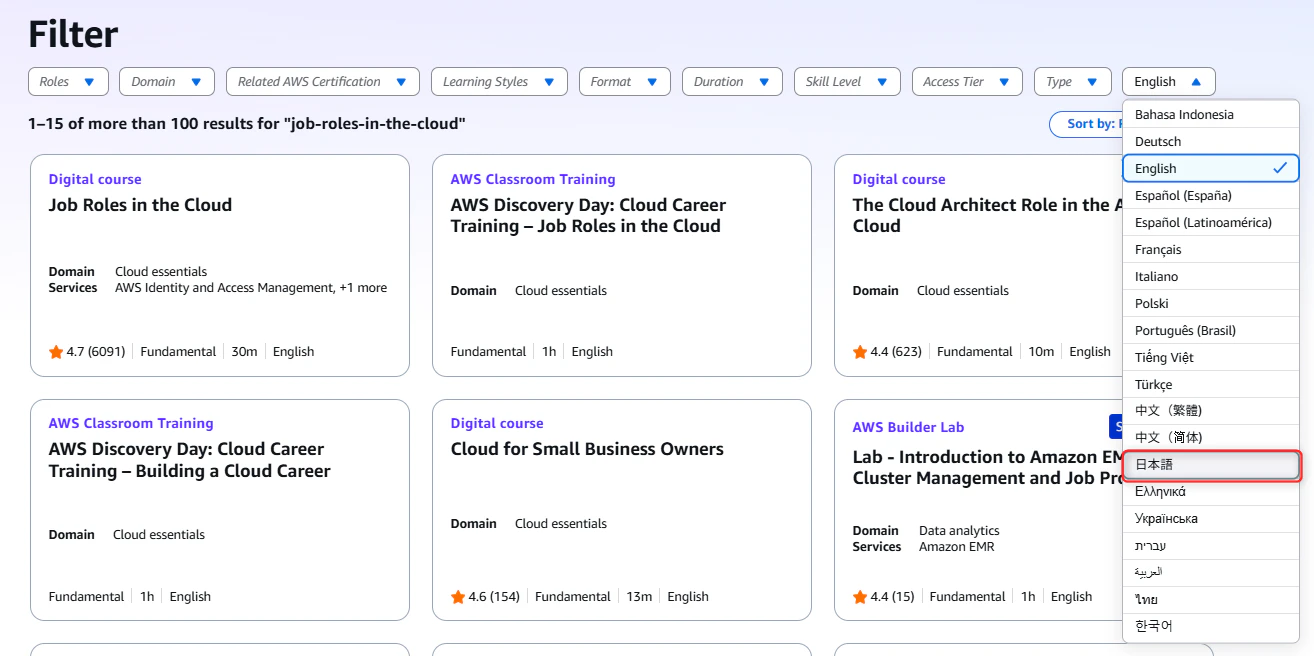Select Español (Latinoamérica) option
The height and width of the screenshot is (656, 1314).
(1211, 222)
